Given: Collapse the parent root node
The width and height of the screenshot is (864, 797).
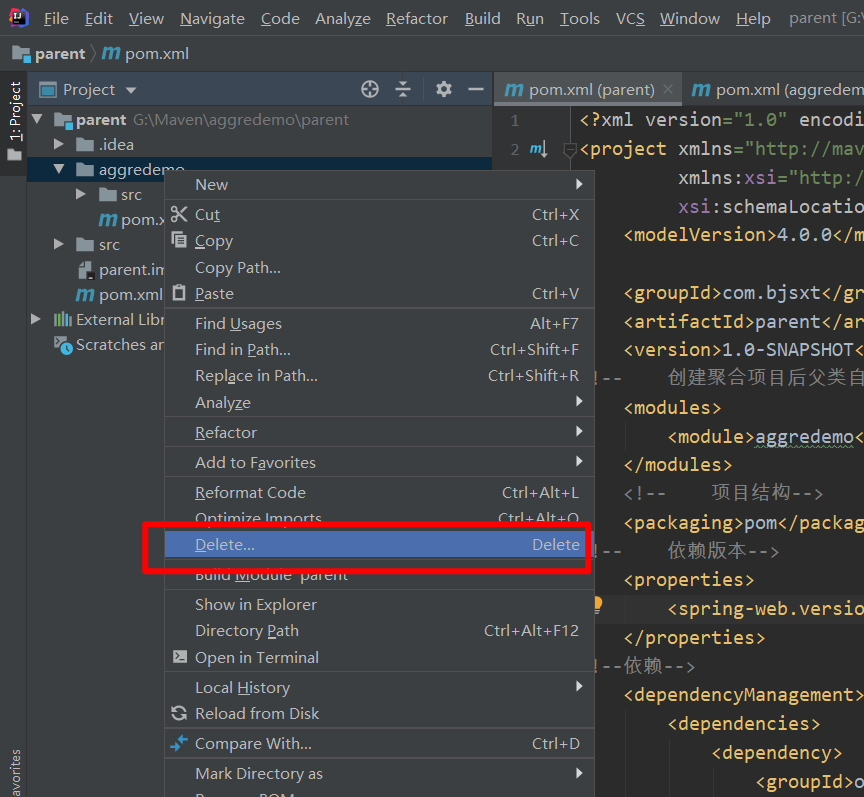Looking at the screenshot, I should (x=37, y=119).
